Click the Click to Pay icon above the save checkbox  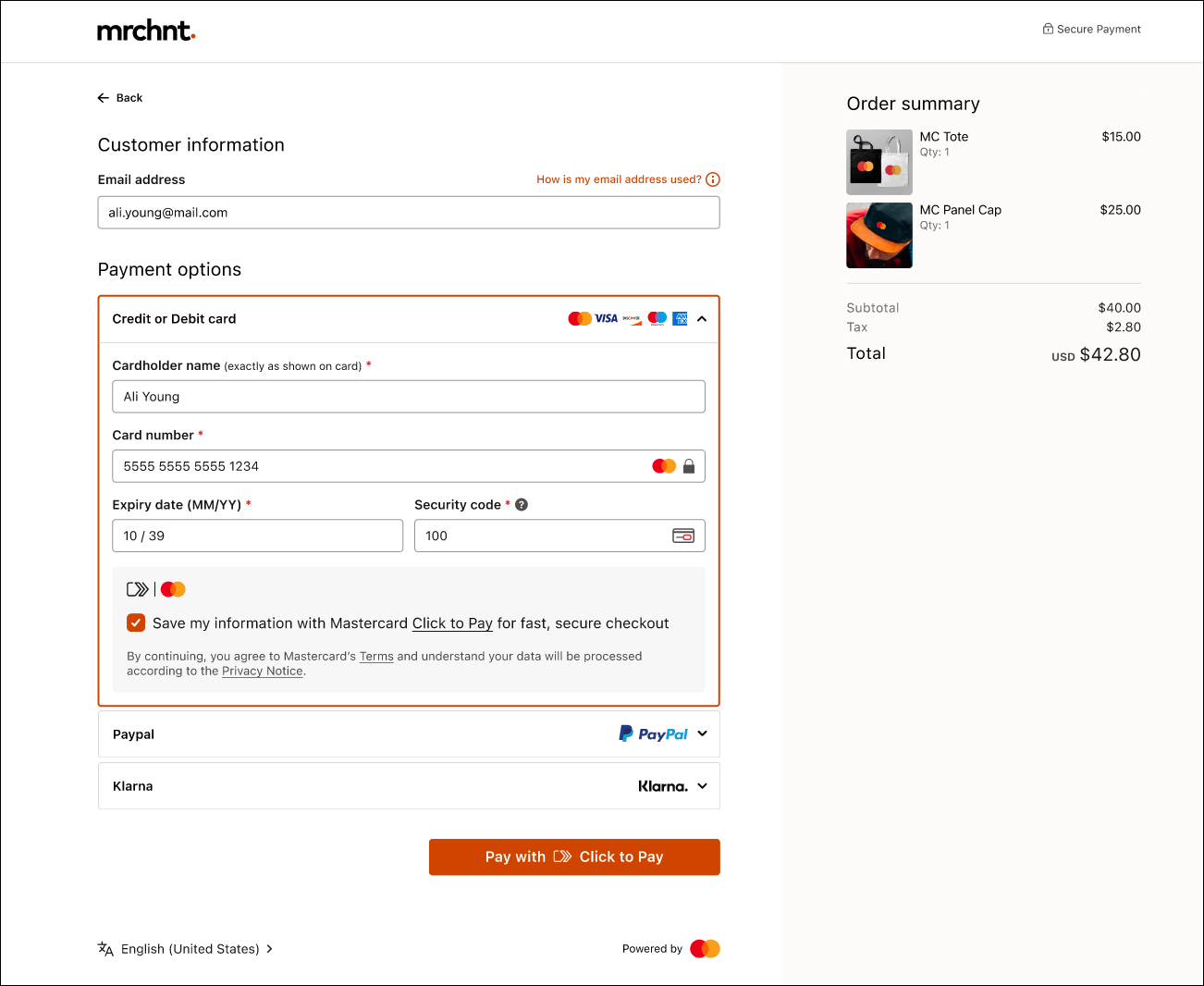click(137, 588)
